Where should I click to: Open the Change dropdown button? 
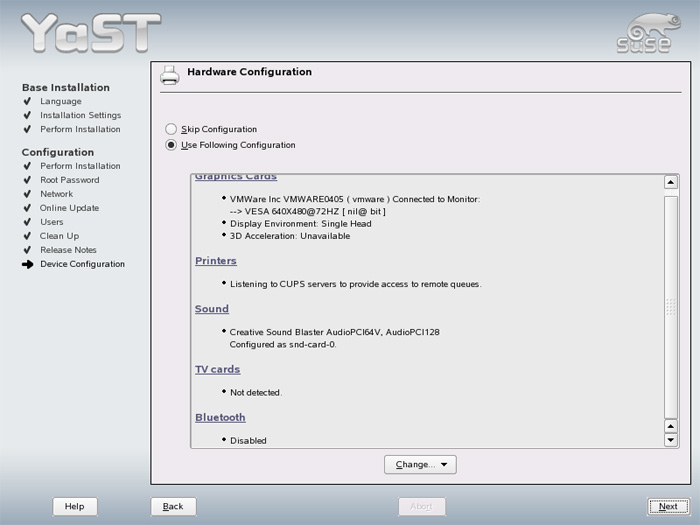pos(420,465)
